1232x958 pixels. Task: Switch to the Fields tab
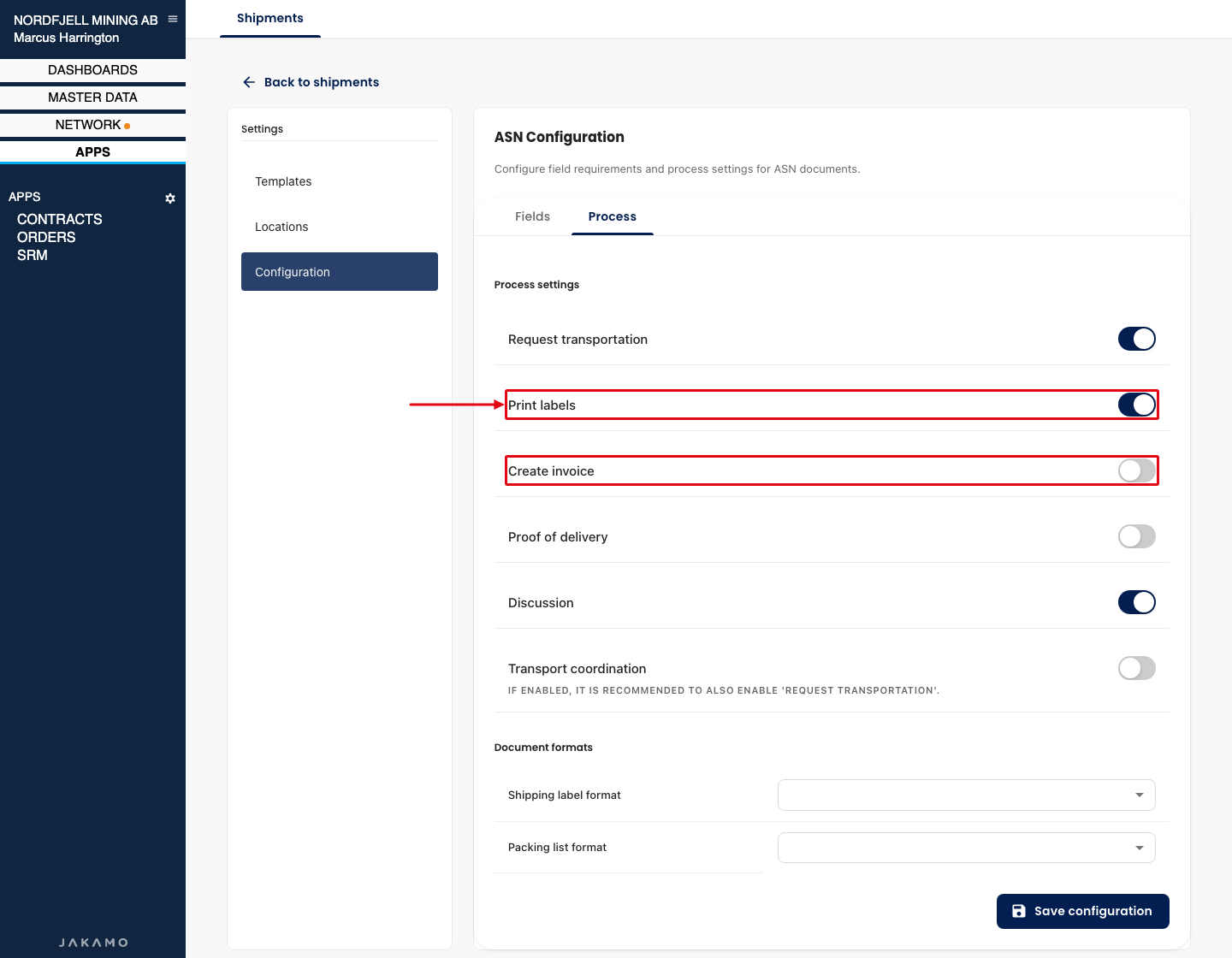(x=532, y=216)
